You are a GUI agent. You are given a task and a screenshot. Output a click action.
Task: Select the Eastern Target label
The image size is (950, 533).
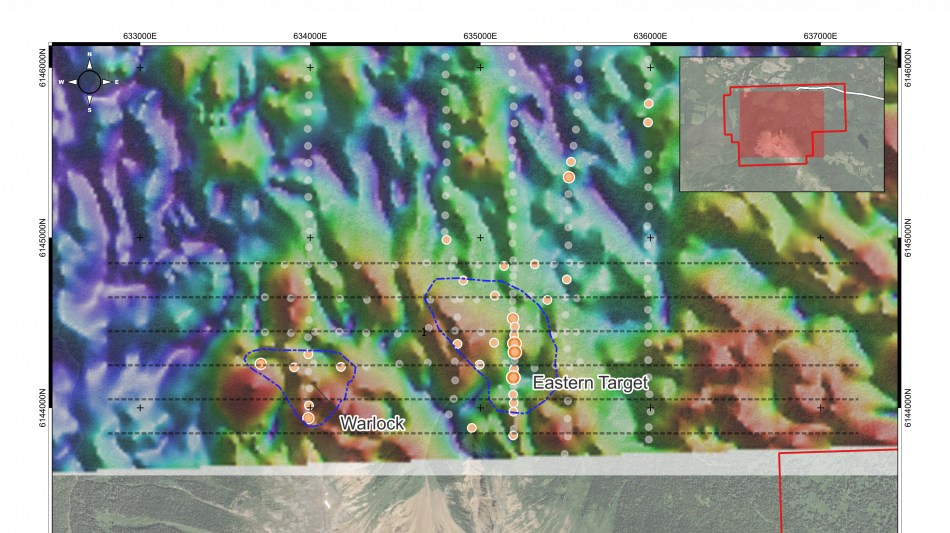coord(590,383)
